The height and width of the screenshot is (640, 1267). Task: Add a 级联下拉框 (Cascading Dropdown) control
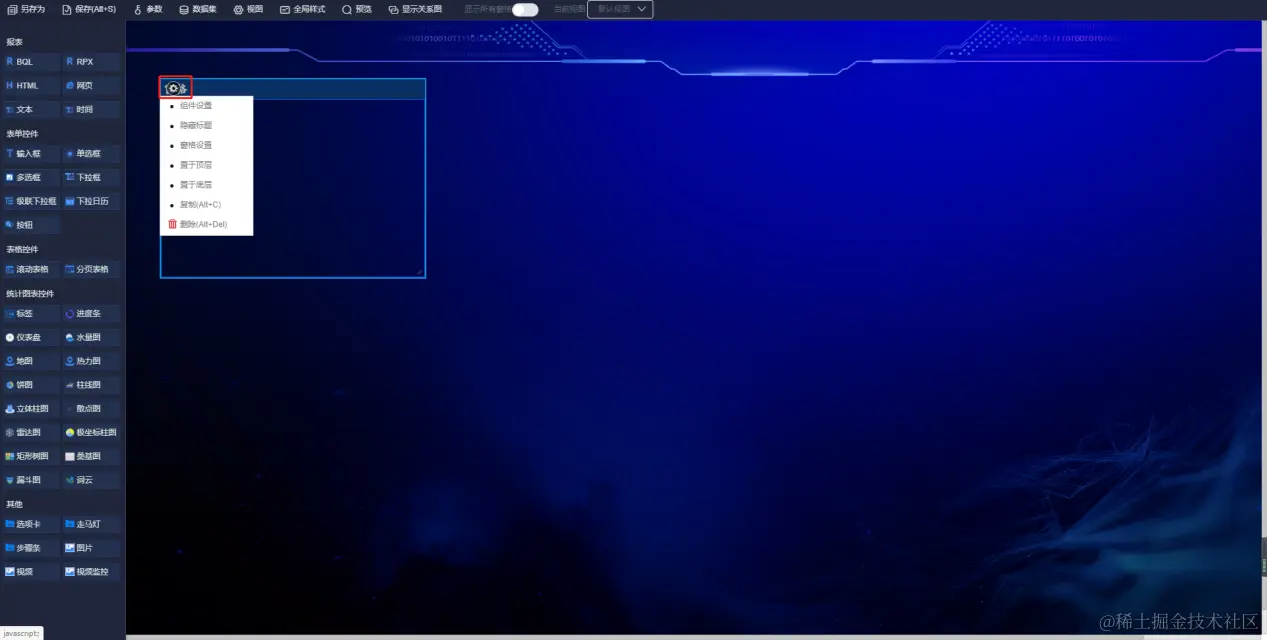coord(31,201)
